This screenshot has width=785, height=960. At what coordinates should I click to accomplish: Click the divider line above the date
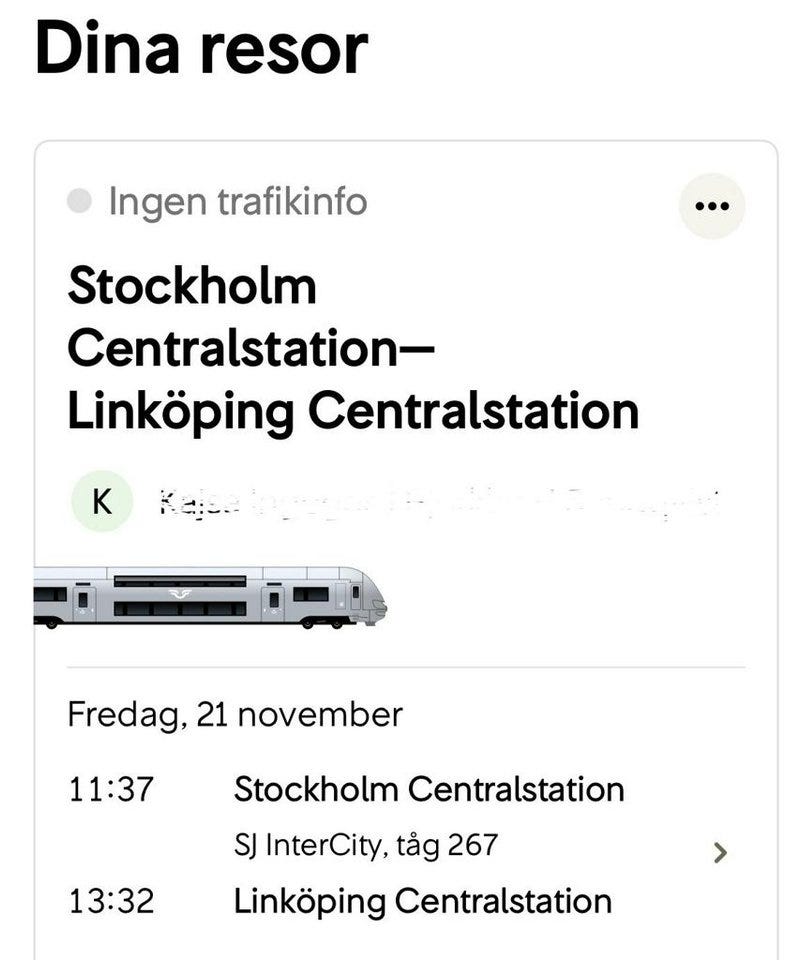[x=405, y=667]
